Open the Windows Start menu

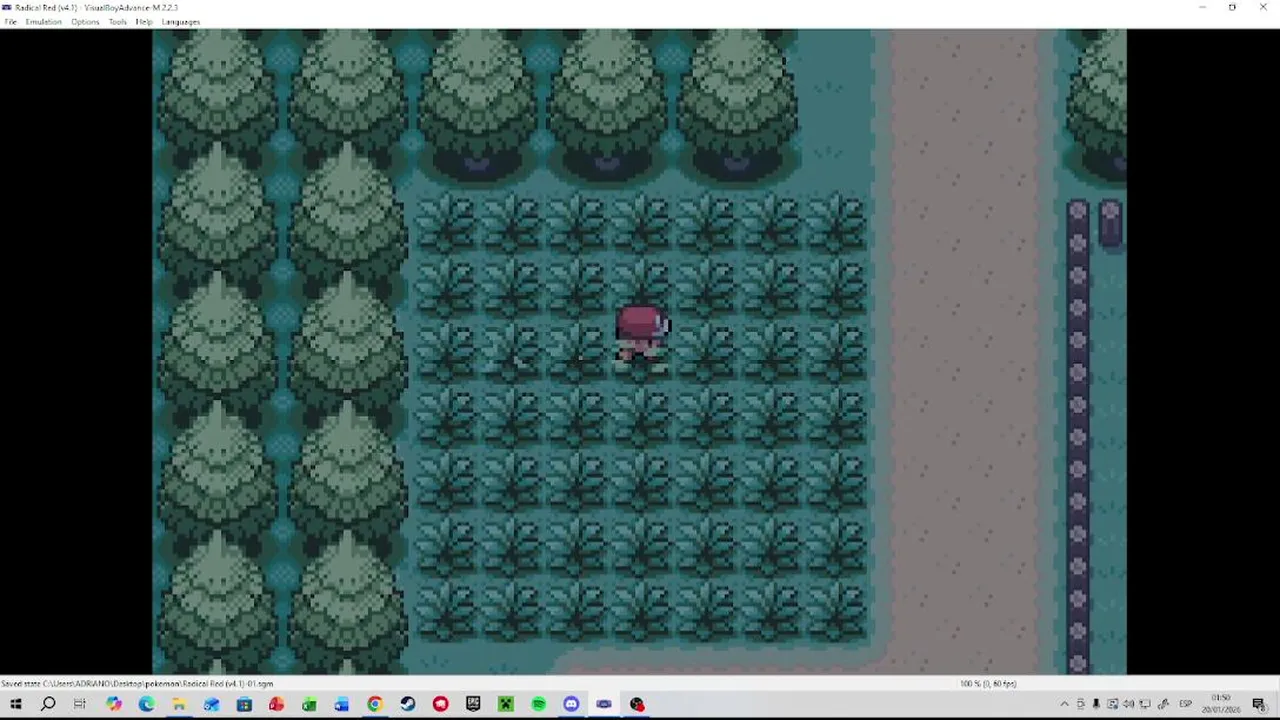pos(15,705)
